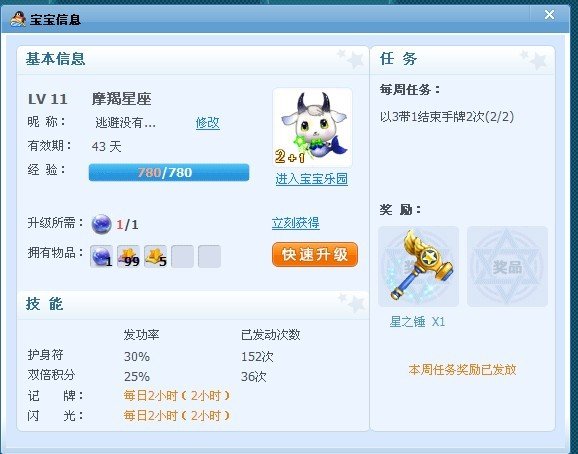The width and height of the screenshot is (578, 454).
Task: Click the 星之锤 X1 reward label
Action: pos(417,322)
